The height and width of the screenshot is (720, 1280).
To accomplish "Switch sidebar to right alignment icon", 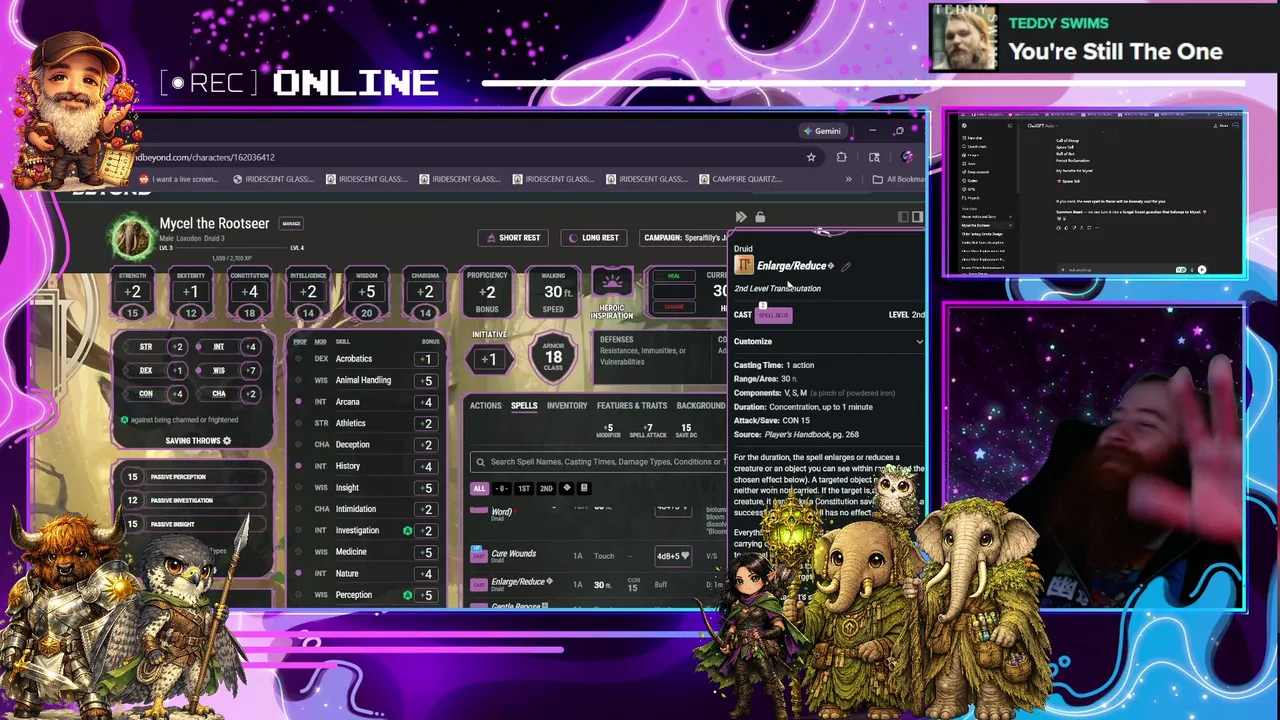I will (x=917, y=217).
